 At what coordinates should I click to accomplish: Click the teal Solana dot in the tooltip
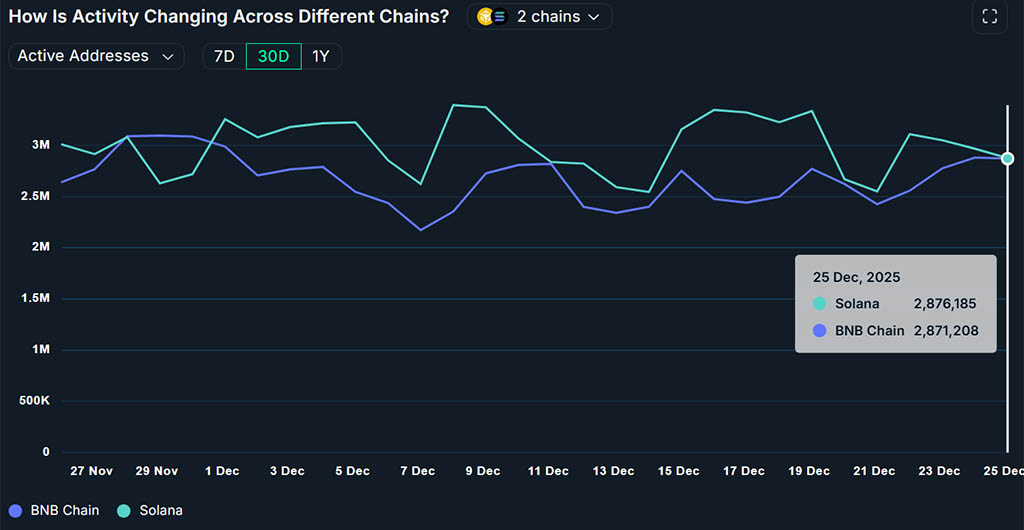coord(820,304)
